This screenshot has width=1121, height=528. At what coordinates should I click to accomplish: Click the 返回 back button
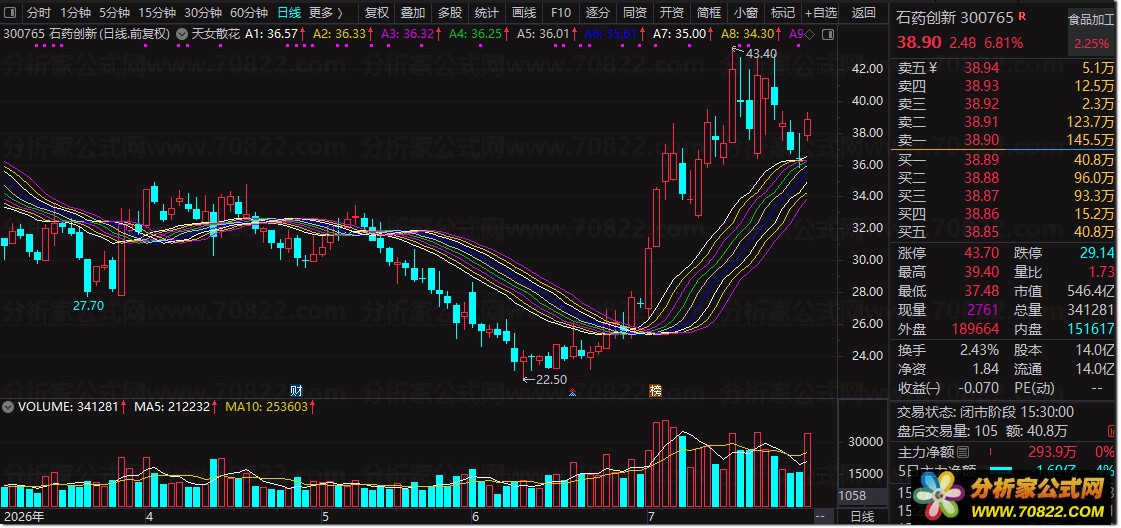click(864, 13)
